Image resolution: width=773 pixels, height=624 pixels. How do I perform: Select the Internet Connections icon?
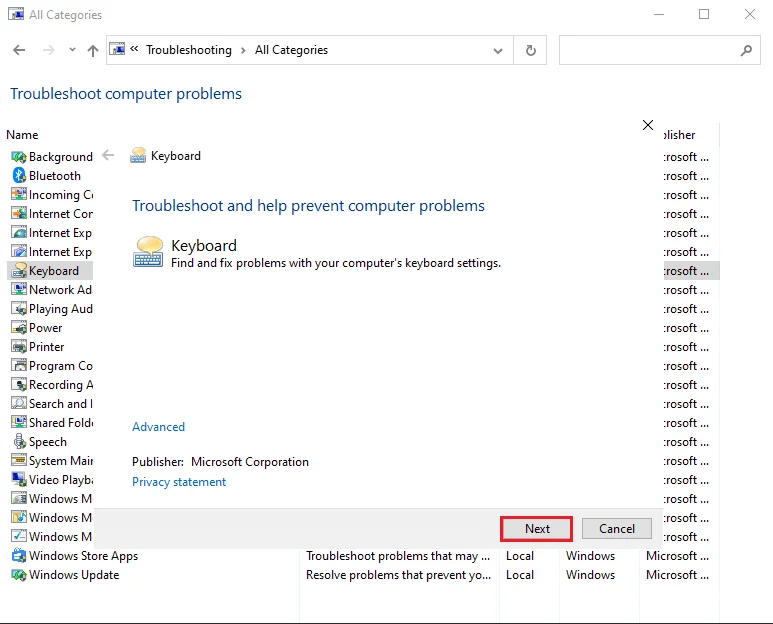19,213
